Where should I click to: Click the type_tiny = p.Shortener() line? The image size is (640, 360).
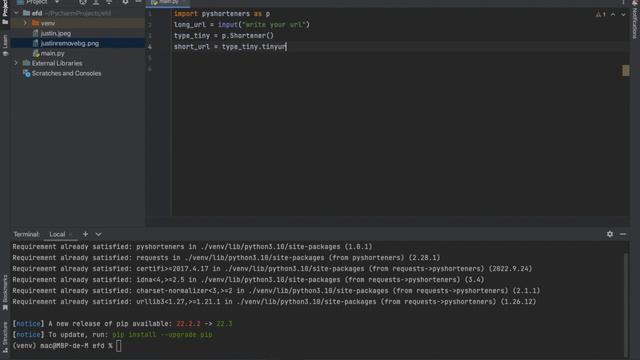(x=224, y=36)
